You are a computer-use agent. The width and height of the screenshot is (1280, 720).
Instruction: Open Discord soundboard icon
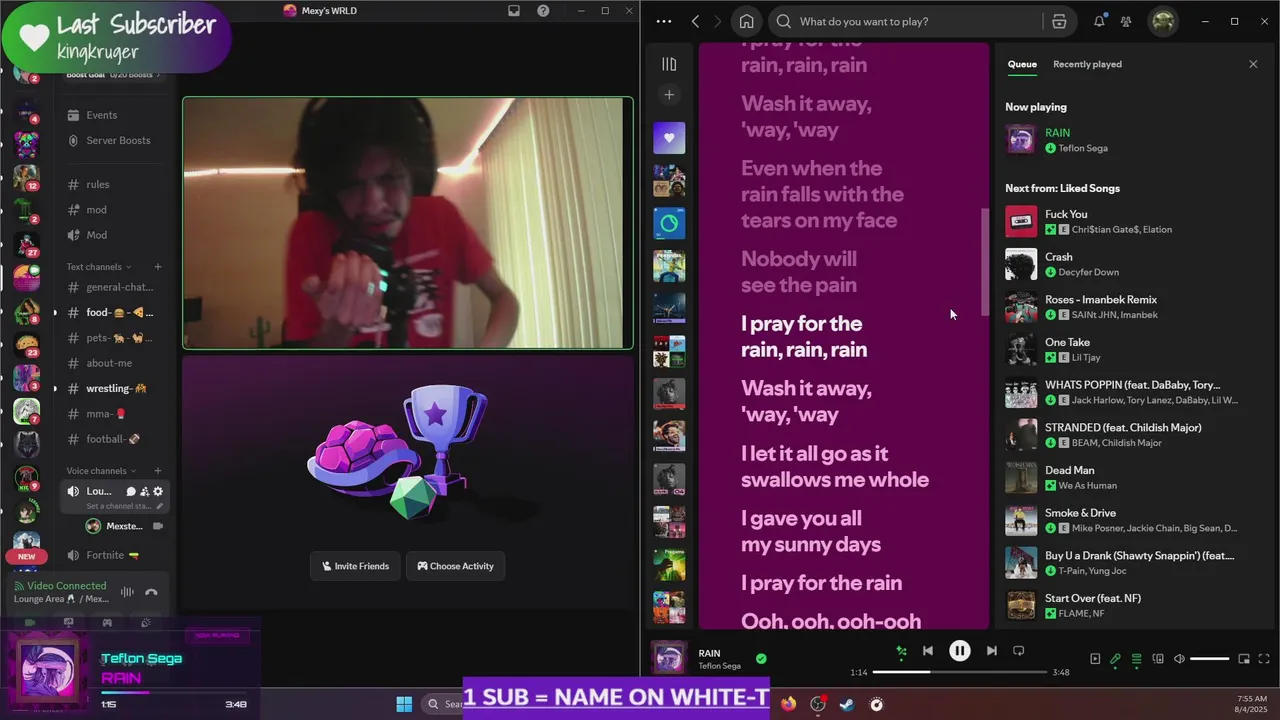[146, 622]
